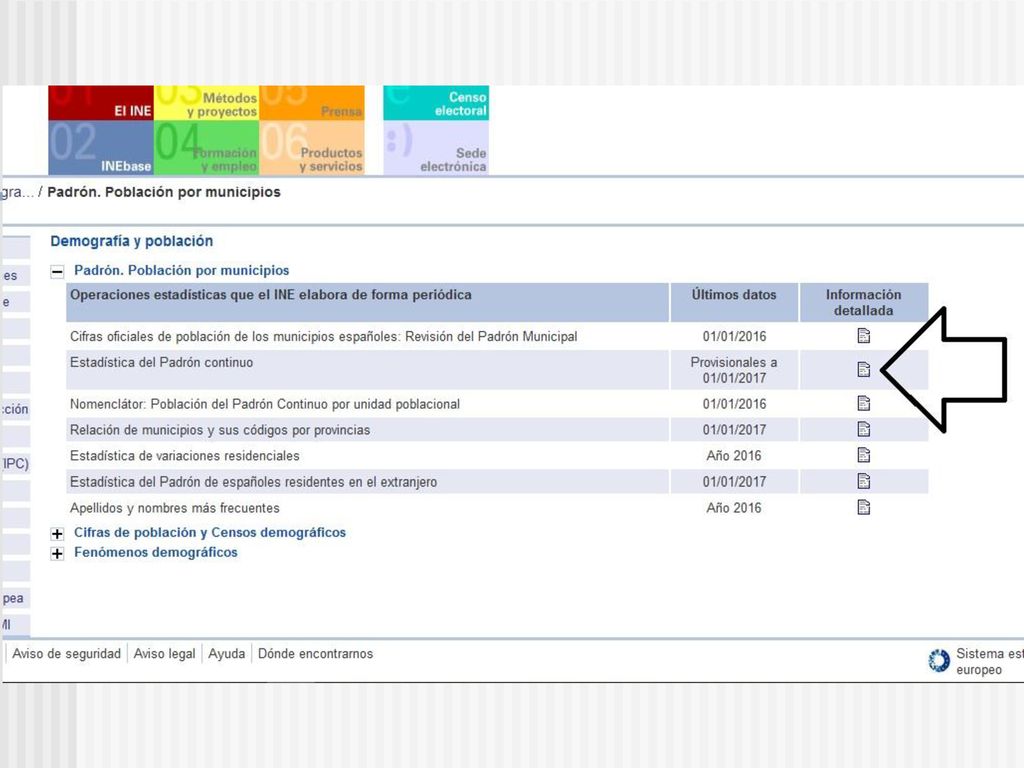Open info icon for Apellidos y nombres row
The width and height of the screenshot is (1024, 768).
[863, 507]
